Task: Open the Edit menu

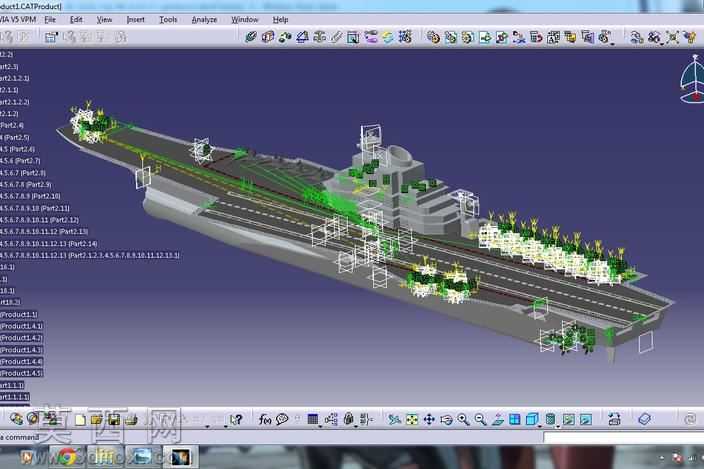Action: pyautogui.click(x=76, y=20)
